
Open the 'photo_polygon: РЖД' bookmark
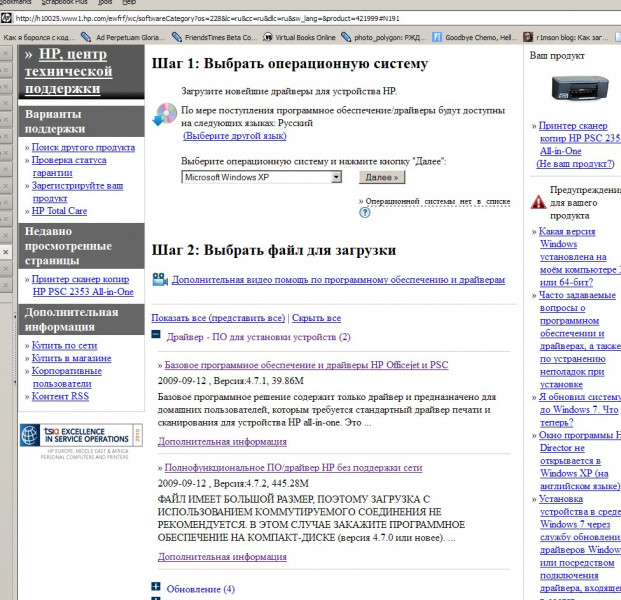click(x=383, y=37)
